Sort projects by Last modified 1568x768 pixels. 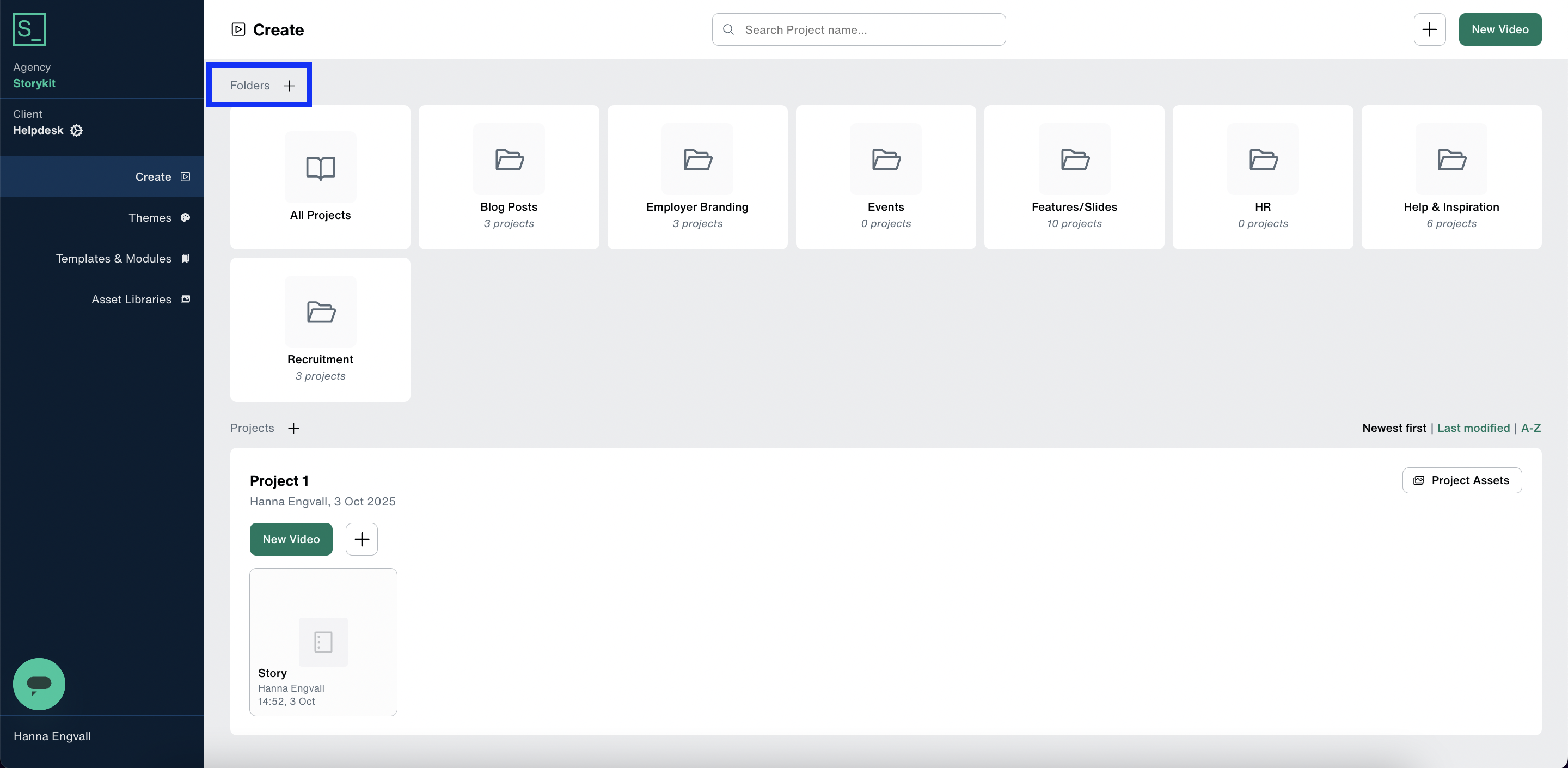coord(1473,428)
